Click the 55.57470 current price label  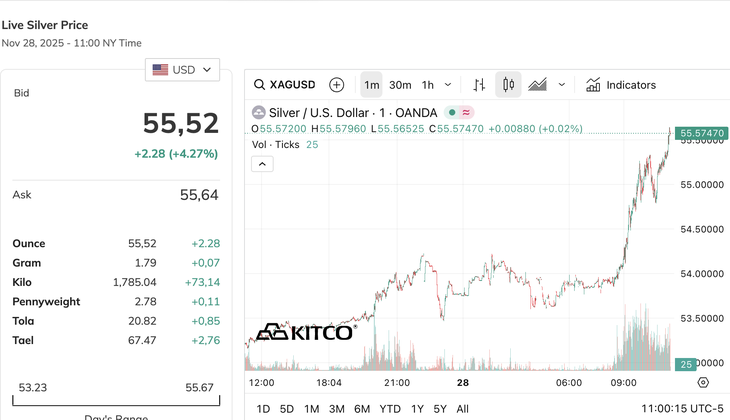[x=700, y=133]
